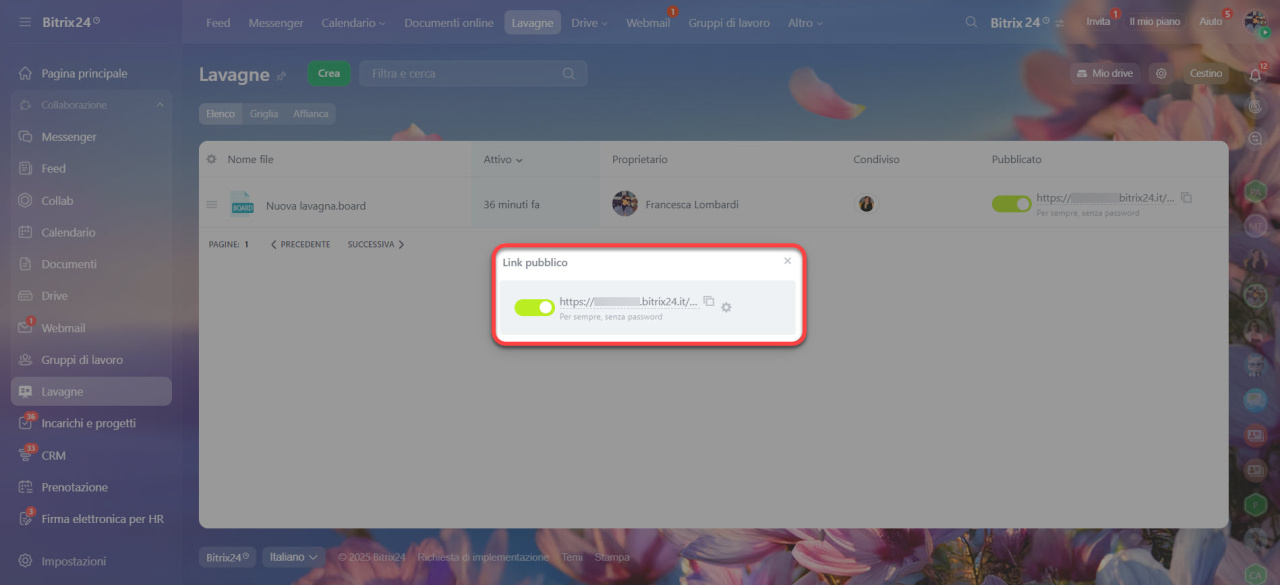Open the Aiuto help button

(1211, 22)
